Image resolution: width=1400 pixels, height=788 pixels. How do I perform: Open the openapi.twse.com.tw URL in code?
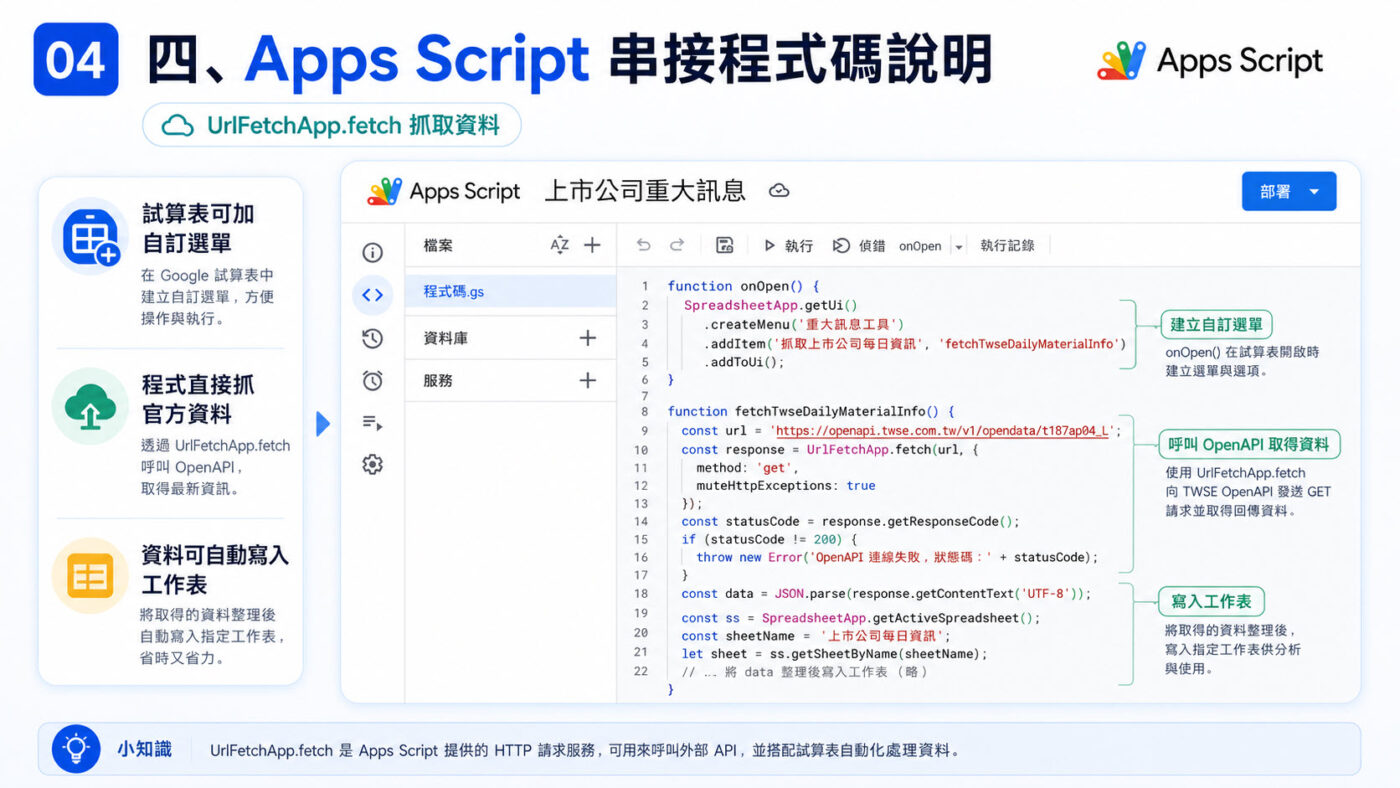pos(942,431)
